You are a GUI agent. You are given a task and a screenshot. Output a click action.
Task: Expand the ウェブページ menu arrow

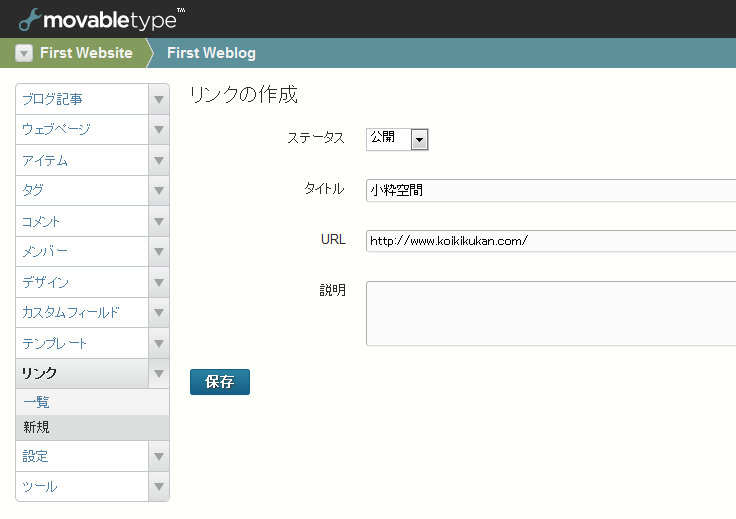point(159,130)
